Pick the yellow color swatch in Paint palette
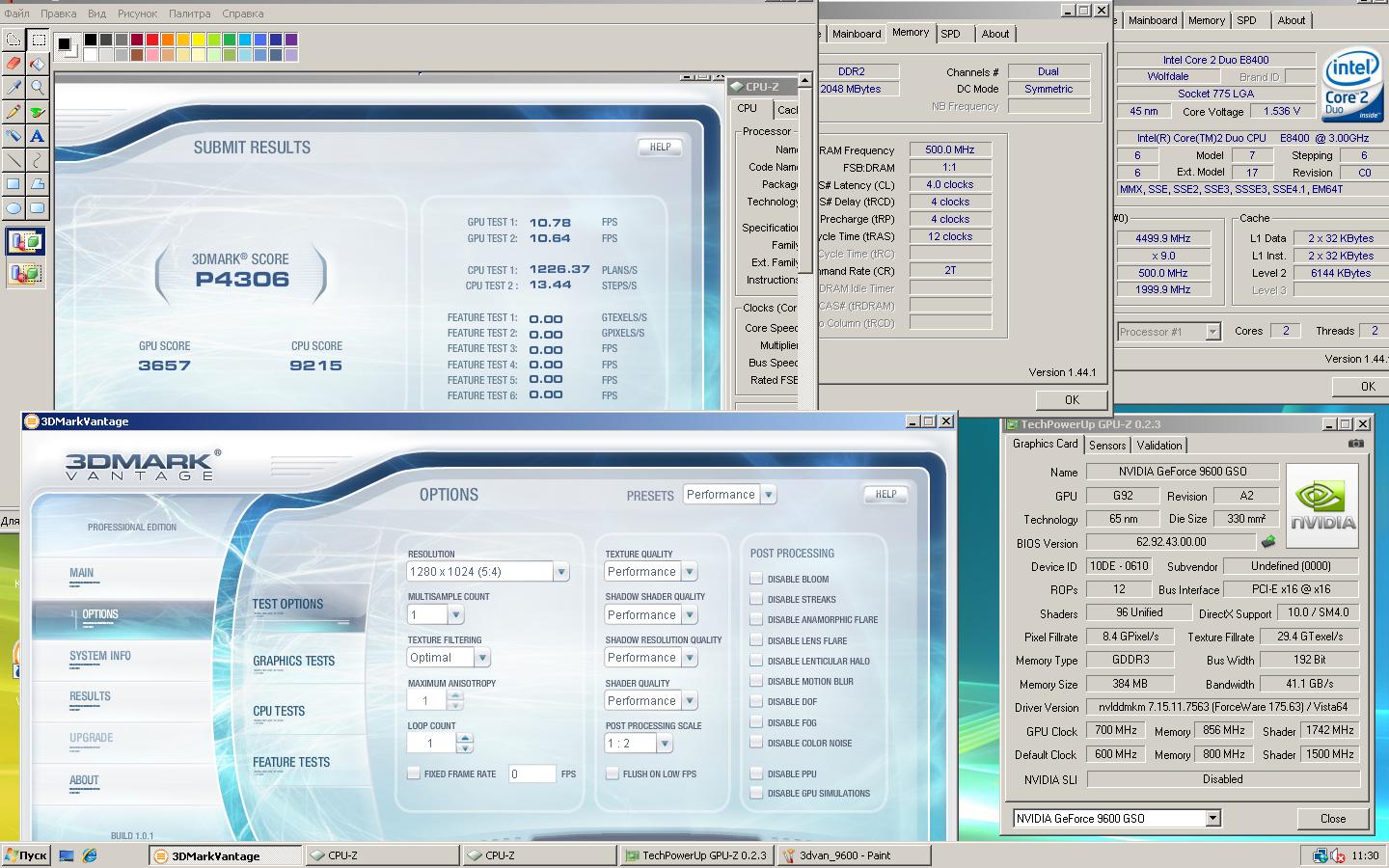The image size is (1389, 868). [199, 40]
